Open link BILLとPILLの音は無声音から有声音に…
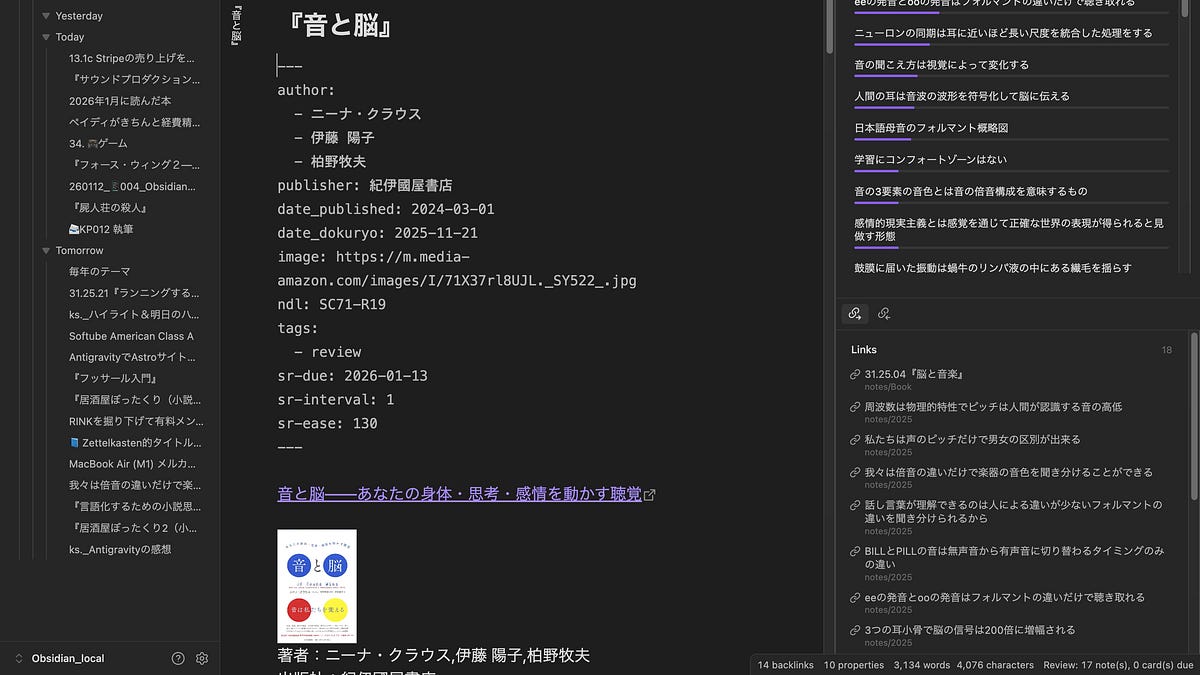Screen dimensions: 1200x675 point(1014,558)
